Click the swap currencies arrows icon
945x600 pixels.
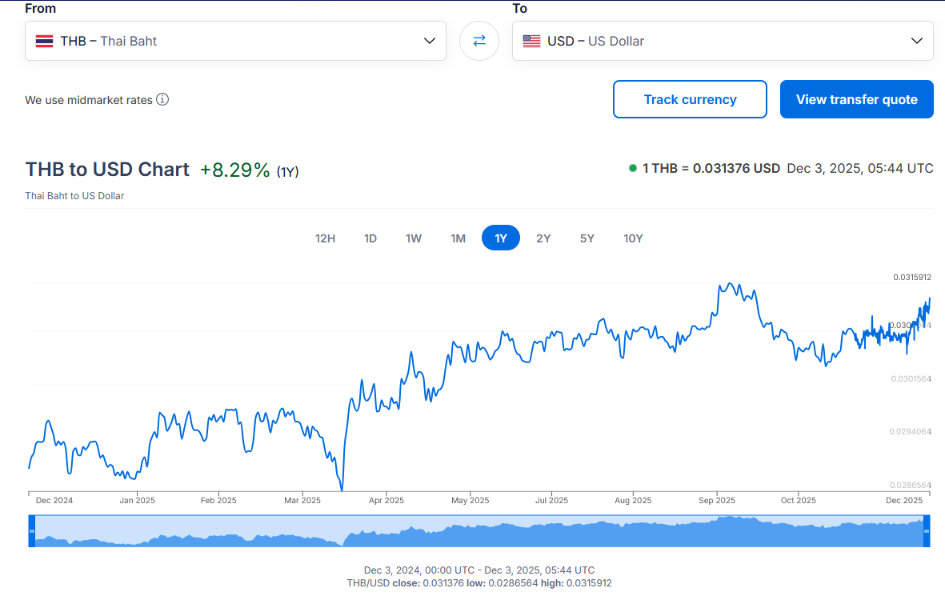coord(479,41)
